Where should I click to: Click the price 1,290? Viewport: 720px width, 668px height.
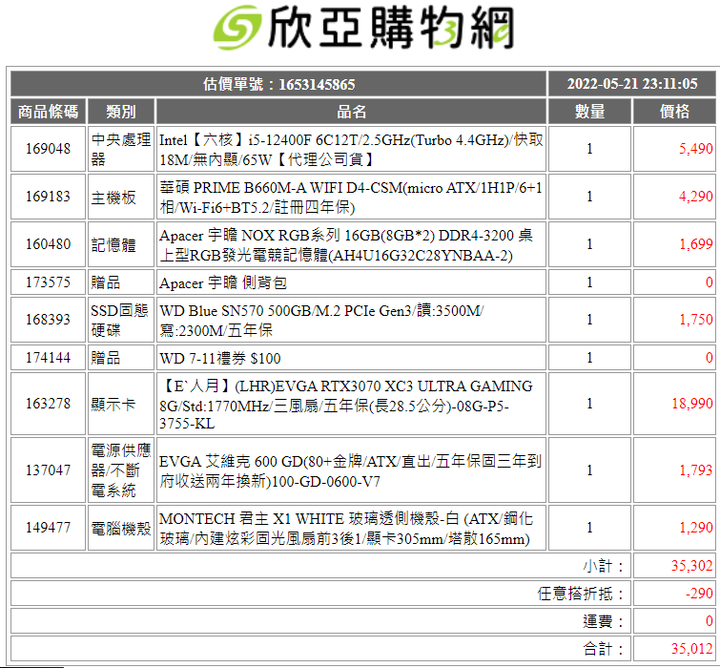coord(696,528)
